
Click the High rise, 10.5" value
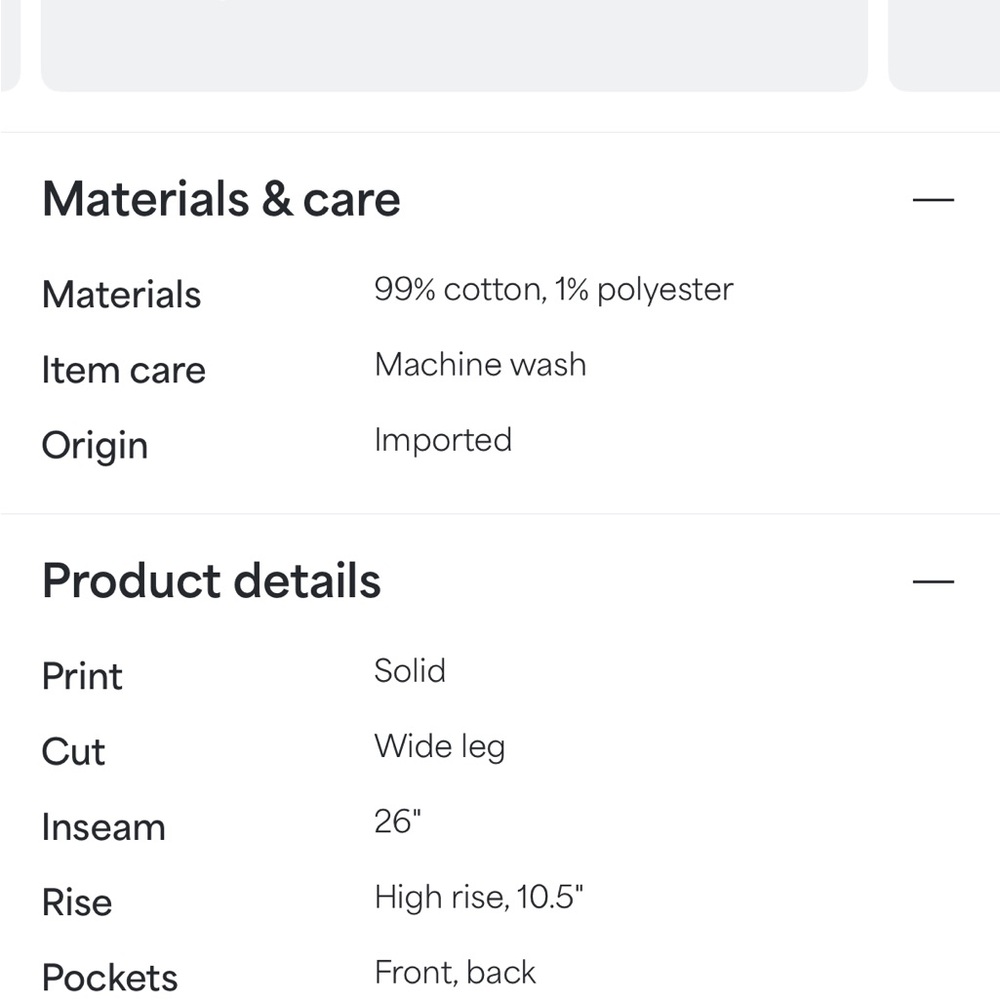[x=478, y=897]
